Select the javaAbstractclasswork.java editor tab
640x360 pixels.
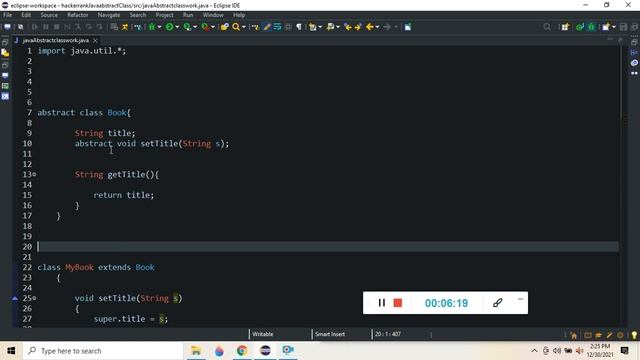pos(56,40)
